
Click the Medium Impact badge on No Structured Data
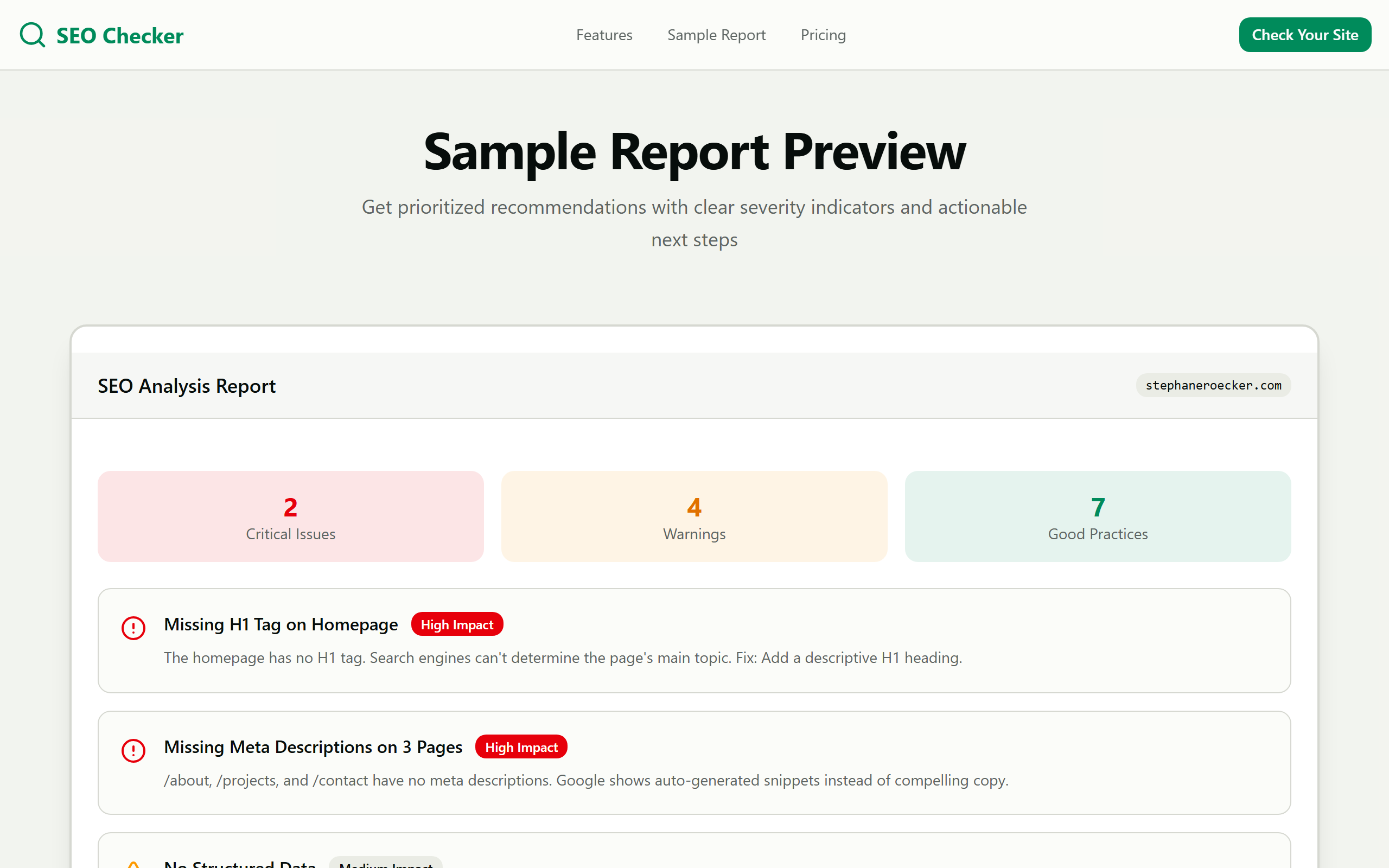(x=385, y=865)
